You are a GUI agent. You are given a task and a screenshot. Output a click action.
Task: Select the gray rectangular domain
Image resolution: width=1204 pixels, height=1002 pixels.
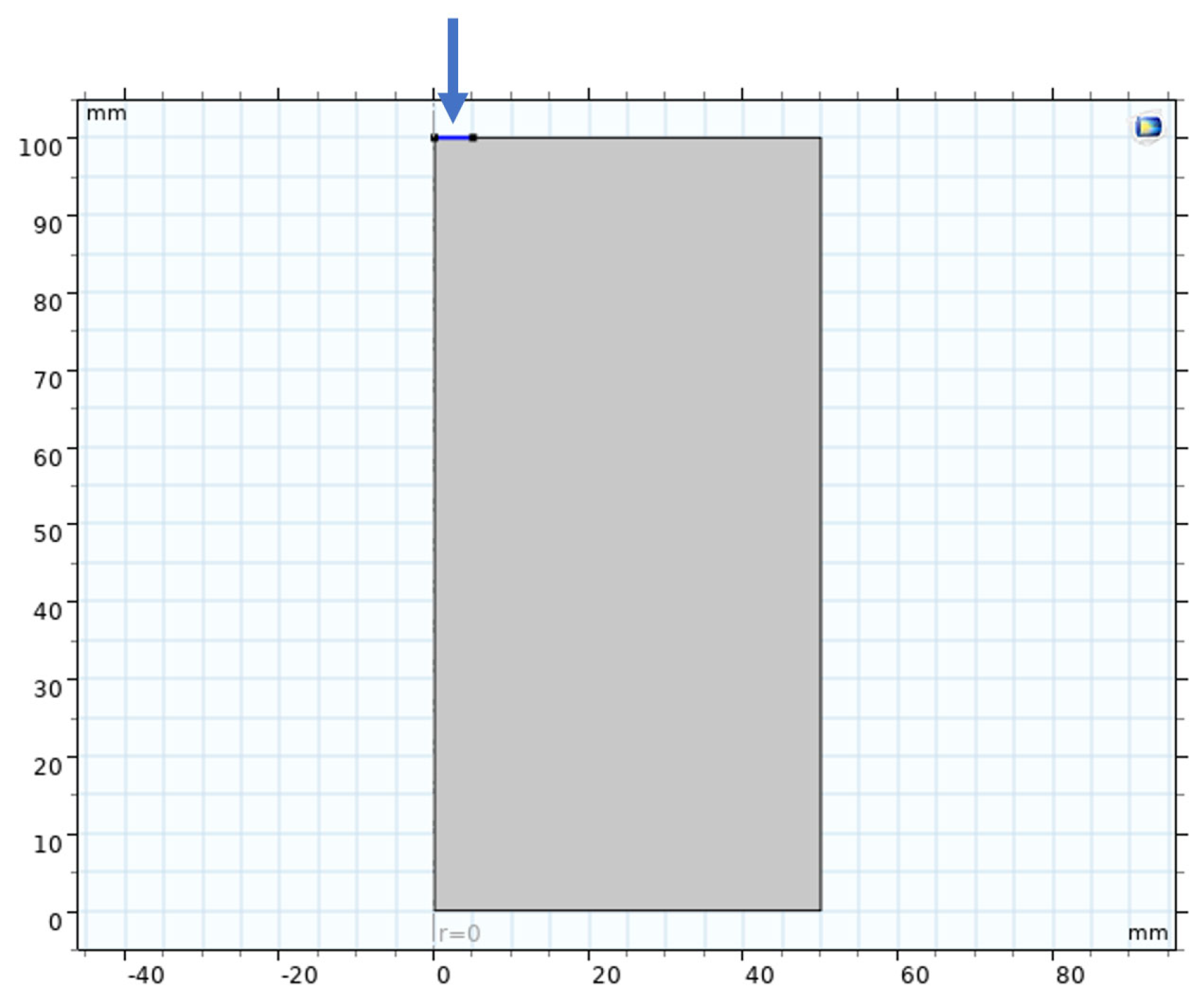click(x=627, y=524)
